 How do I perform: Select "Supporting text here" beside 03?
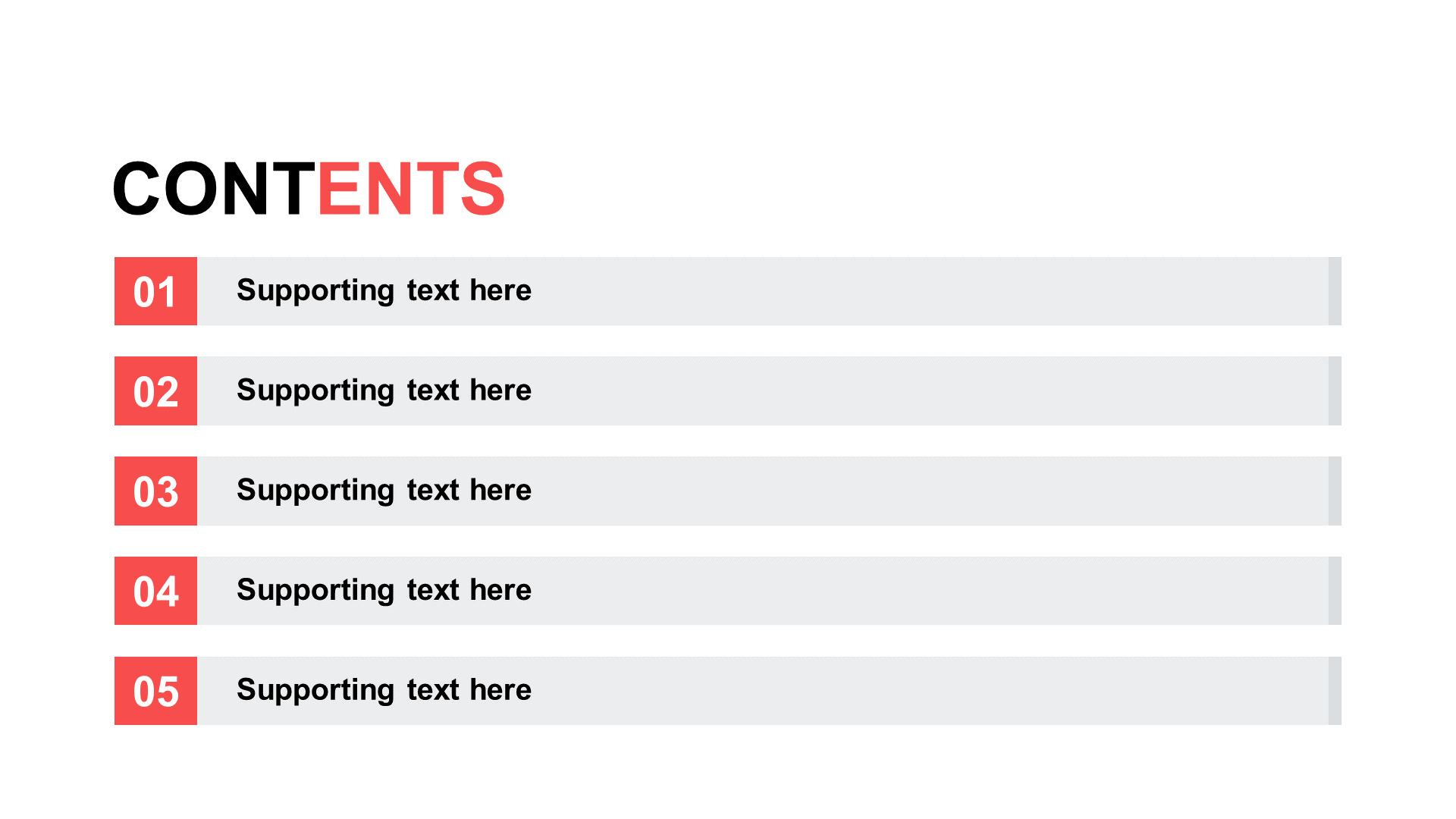pyautogui.click(x=384, y=491)
